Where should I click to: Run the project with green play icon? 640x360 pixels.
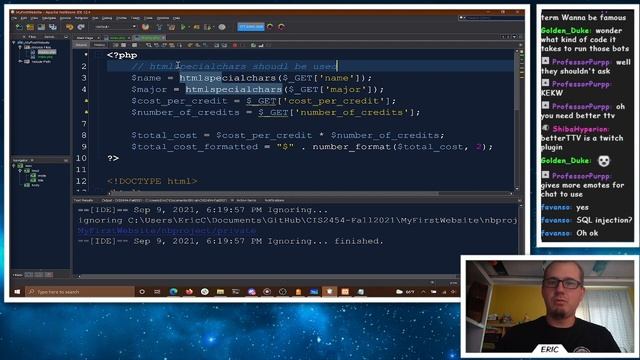[183, 27]
